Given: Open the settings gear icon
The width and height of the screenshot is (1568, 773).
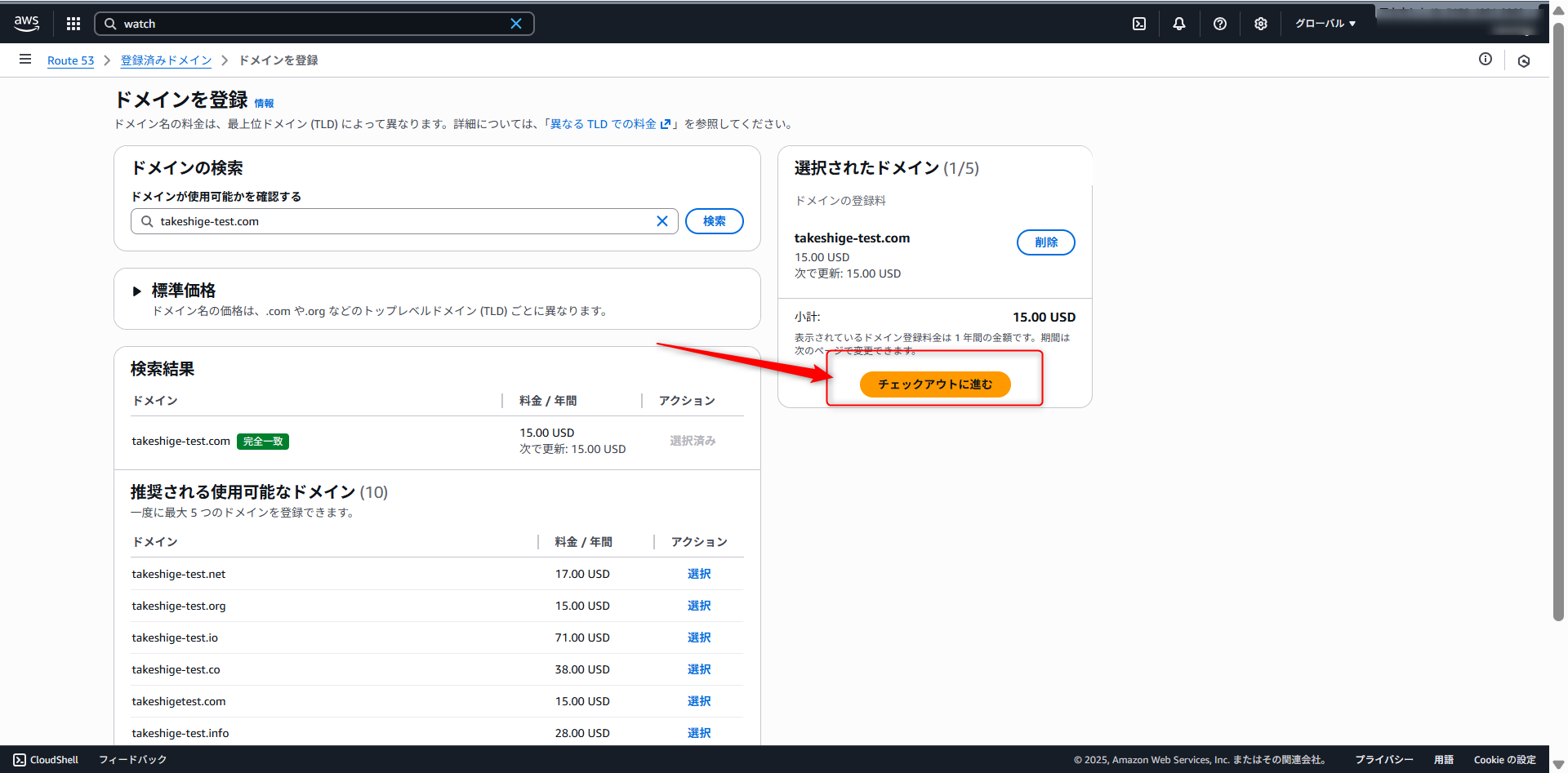Looking at the screenshot, I should click(1261, 24).
